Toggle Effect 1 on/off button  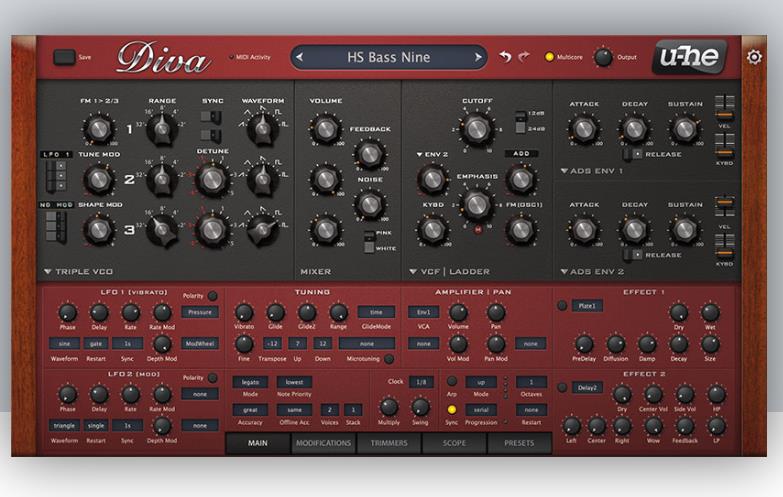tap(562, 305)
